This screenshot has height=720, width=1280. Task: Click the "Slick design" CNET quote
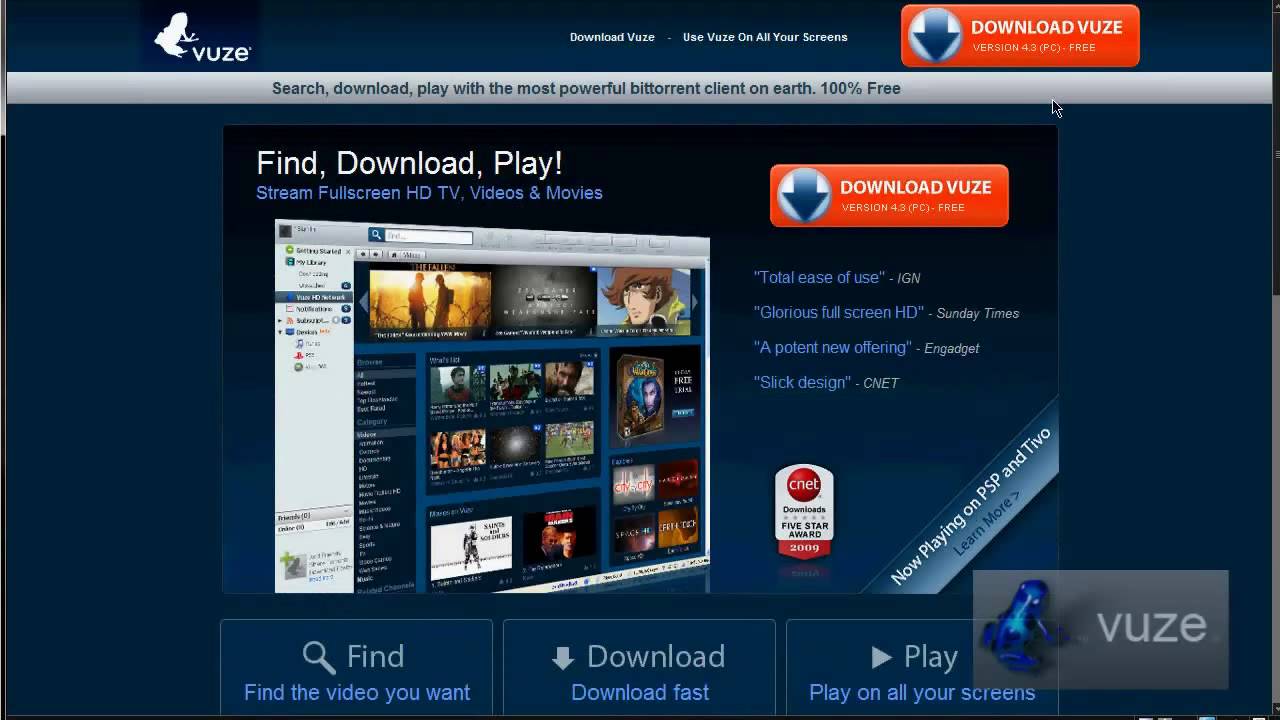826,382
